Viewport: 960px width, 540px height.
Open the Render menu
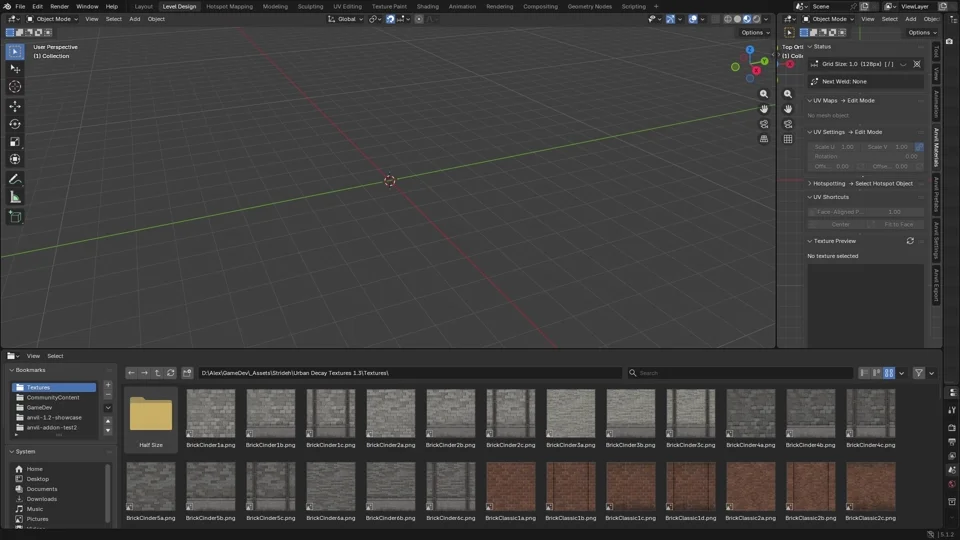pos(59,6)
